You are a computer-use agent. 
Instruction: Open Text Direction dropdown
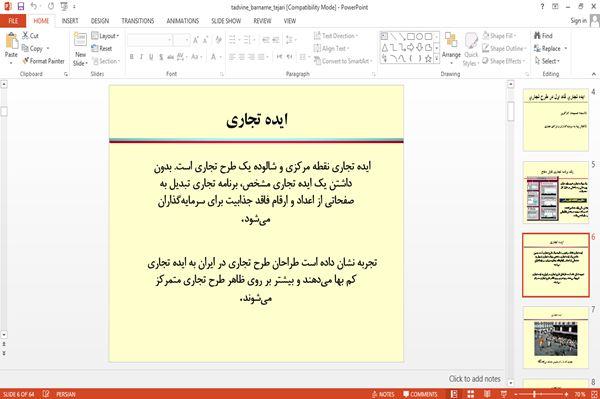[x=336, y=36]
